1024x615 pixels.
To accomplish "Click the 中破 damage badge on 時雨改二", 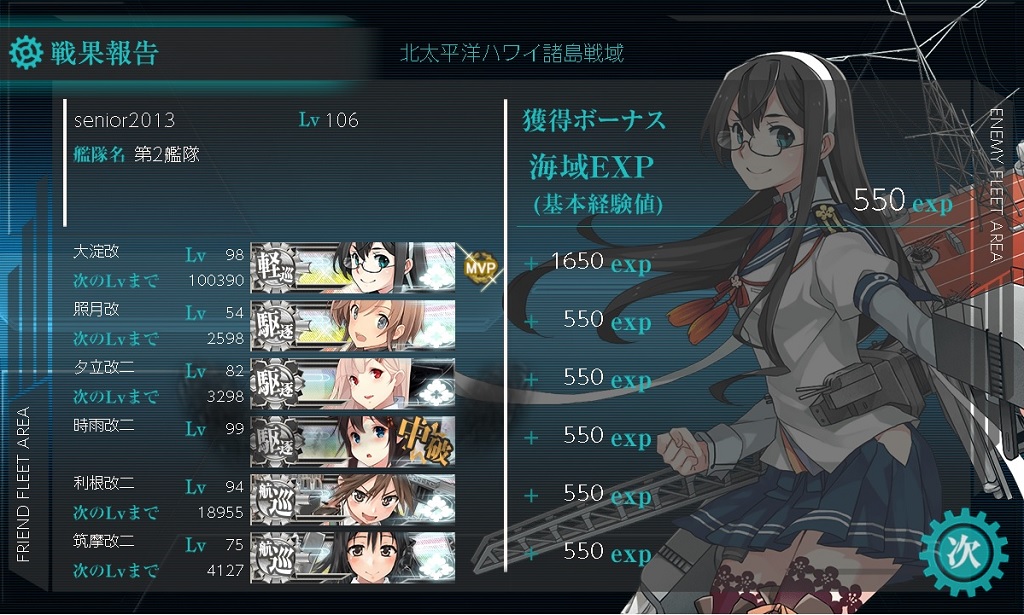I will [428, 441].
